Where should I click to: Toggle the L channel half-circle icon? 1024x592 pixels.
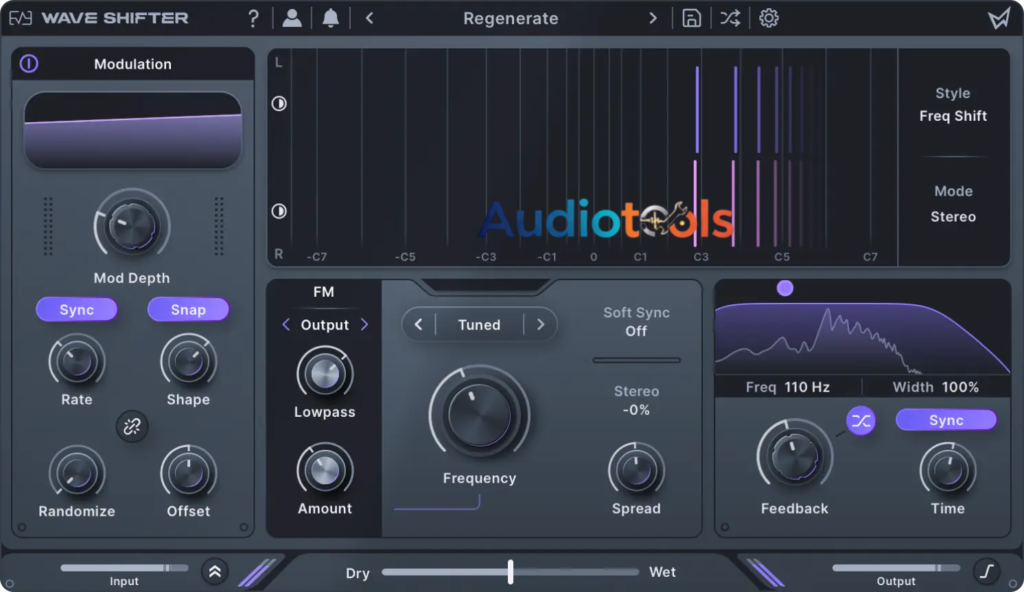(279, 103)
